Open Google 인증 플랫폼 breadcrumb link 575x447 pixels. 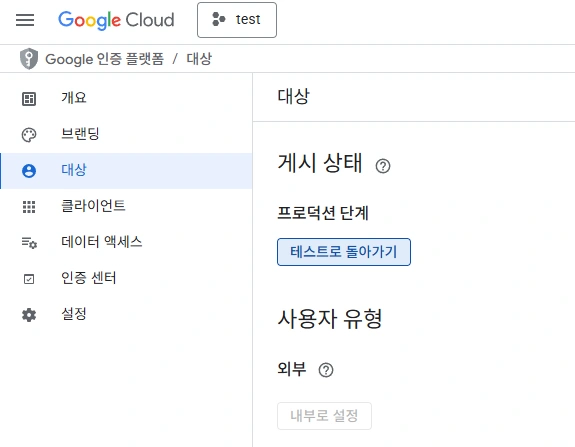pyautogui.click(x=105, y=59)
